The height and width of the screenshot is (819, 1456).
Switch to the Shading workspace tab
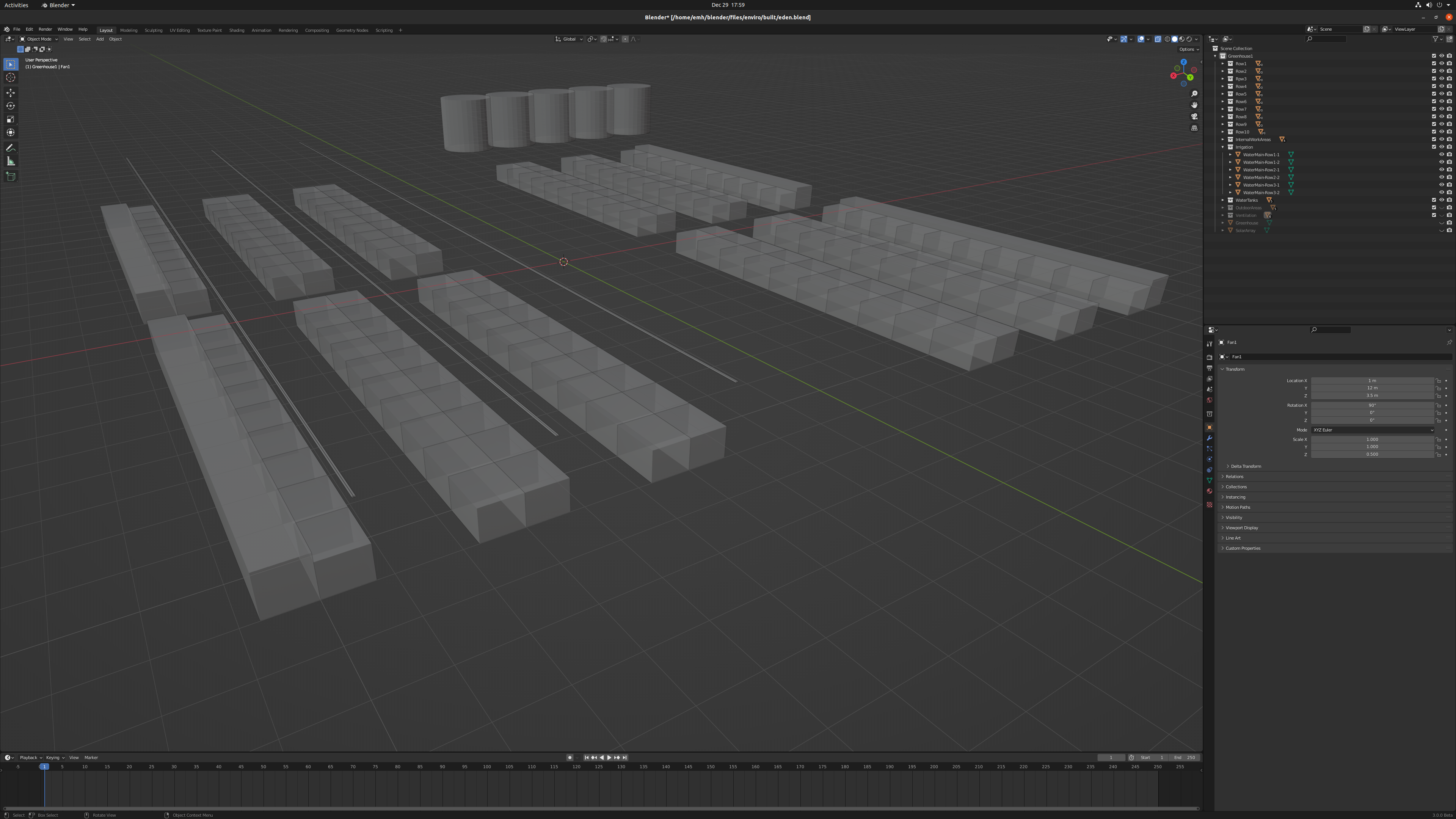point(236,30)
